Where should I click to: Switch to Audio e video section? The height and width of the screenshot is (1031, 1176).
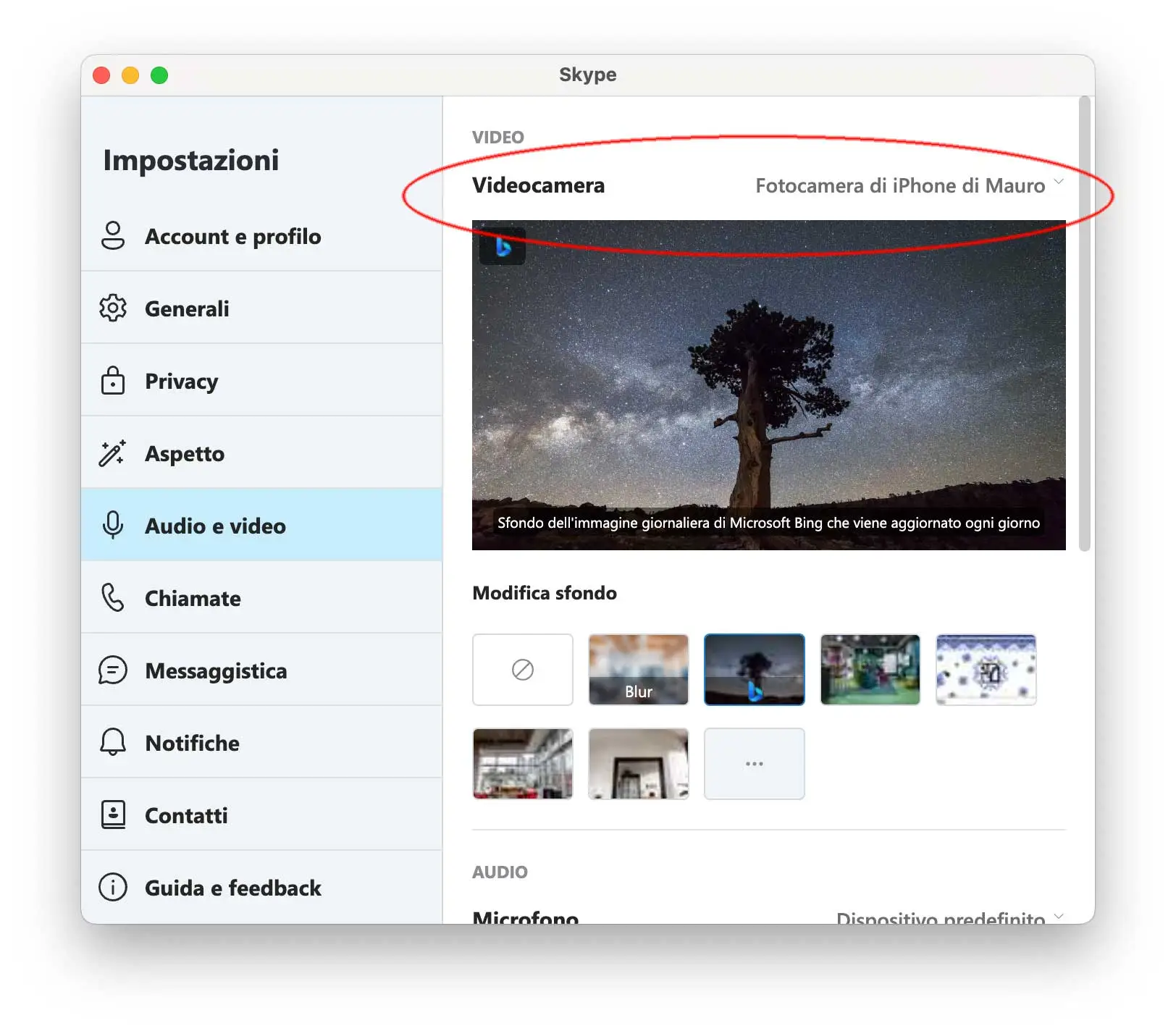[x=214, y=526]
